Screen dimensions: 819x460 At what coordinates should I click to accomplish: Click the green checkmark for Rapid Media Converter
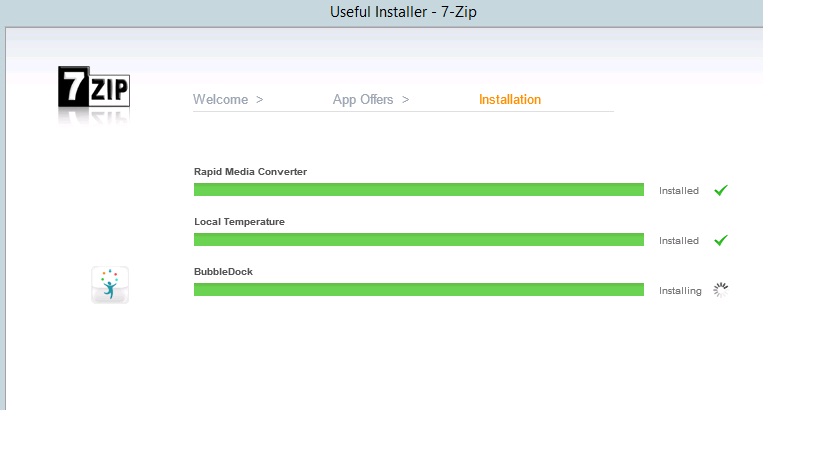coord(720,190)
